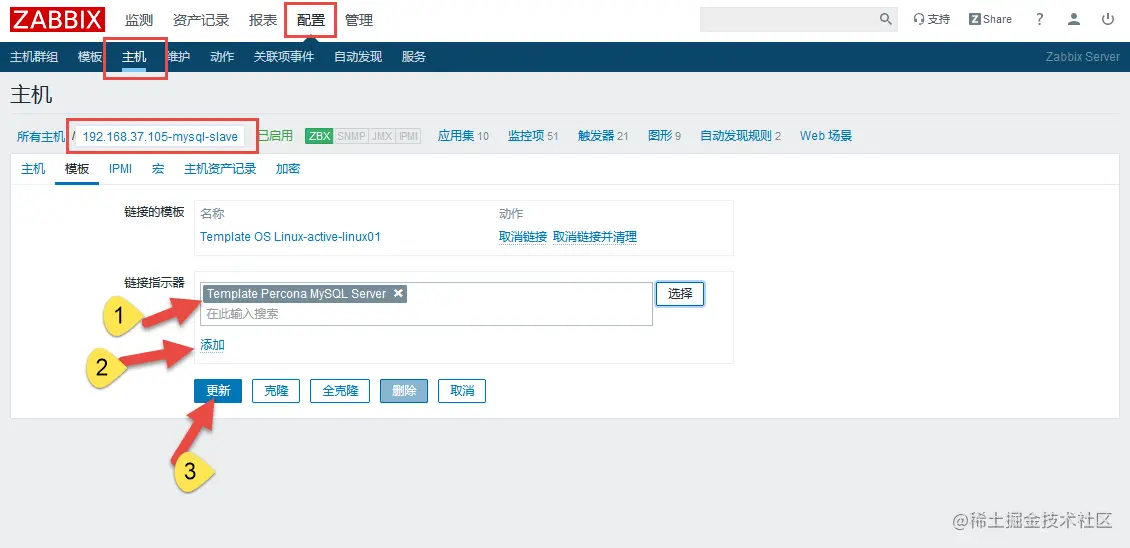Image resolution: width=1130 pixels, height=548 pixels.
Task: Open the 所有主机 breadcrumb link
Action: [x=41, y=136]
